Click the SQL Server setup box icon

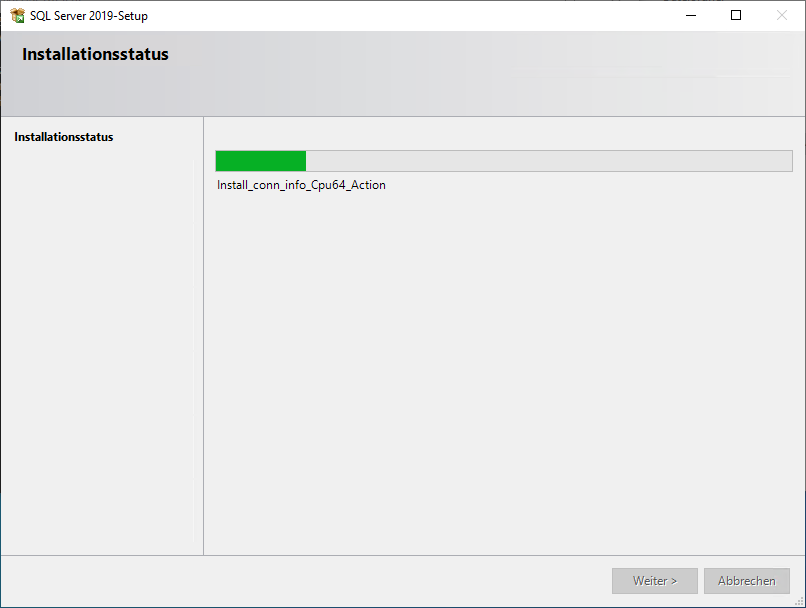17,16
